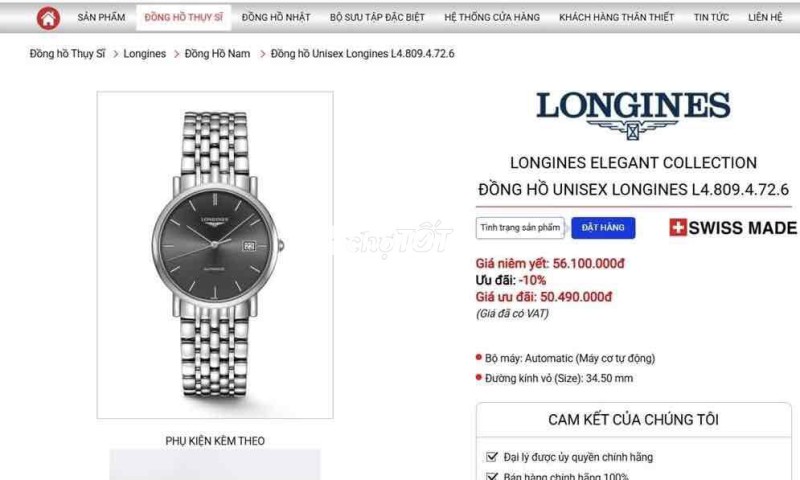Viewport: 800px width, 480px height.
Task: Follow the Đồng Hồ Nam breadcrumb link
Action: (217, 54)
